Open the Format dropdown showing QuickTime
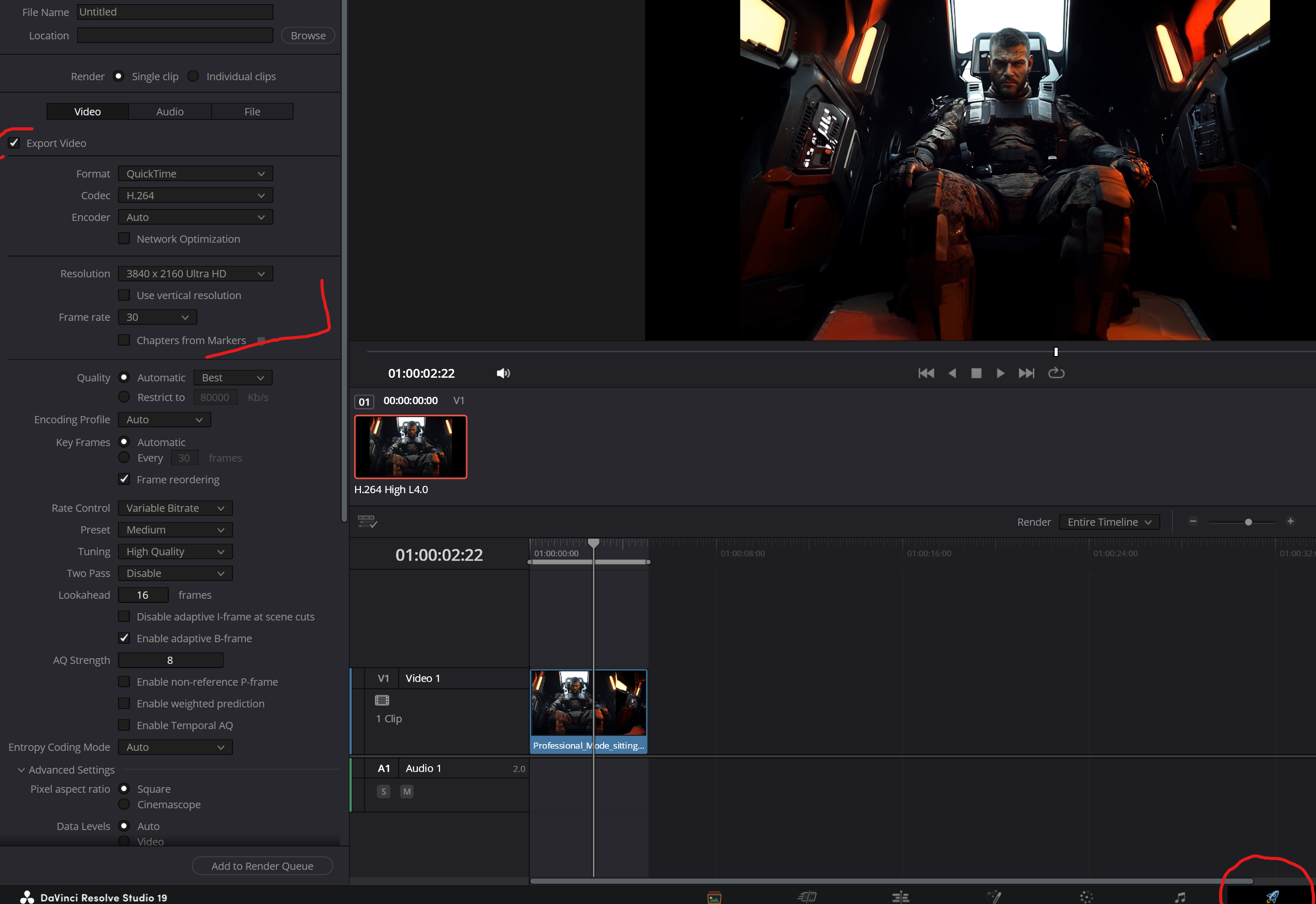The image size is (1316, 904). (196, 173)
